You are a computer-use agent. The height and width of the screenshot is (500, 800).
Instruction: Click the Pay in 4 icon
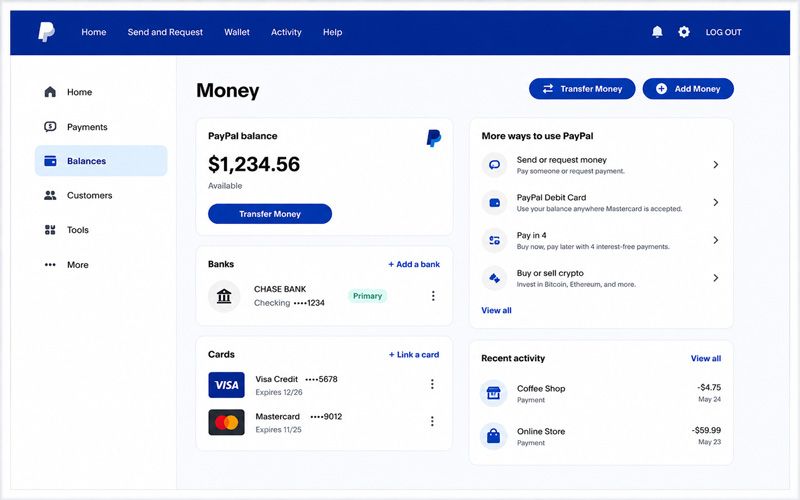coord(494,240)
